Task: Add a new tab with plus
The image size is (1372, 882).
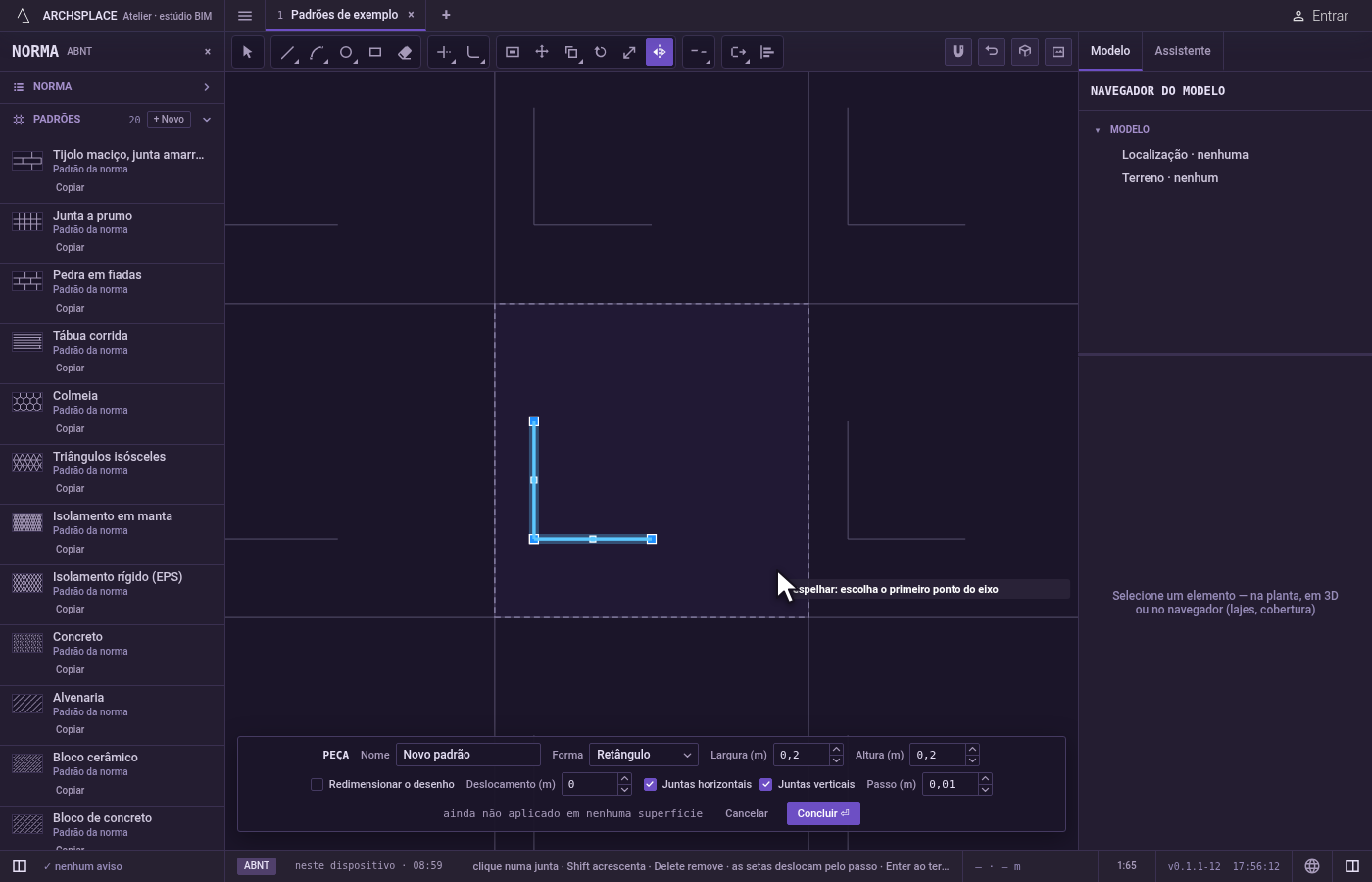Action: tap(446, 15)
